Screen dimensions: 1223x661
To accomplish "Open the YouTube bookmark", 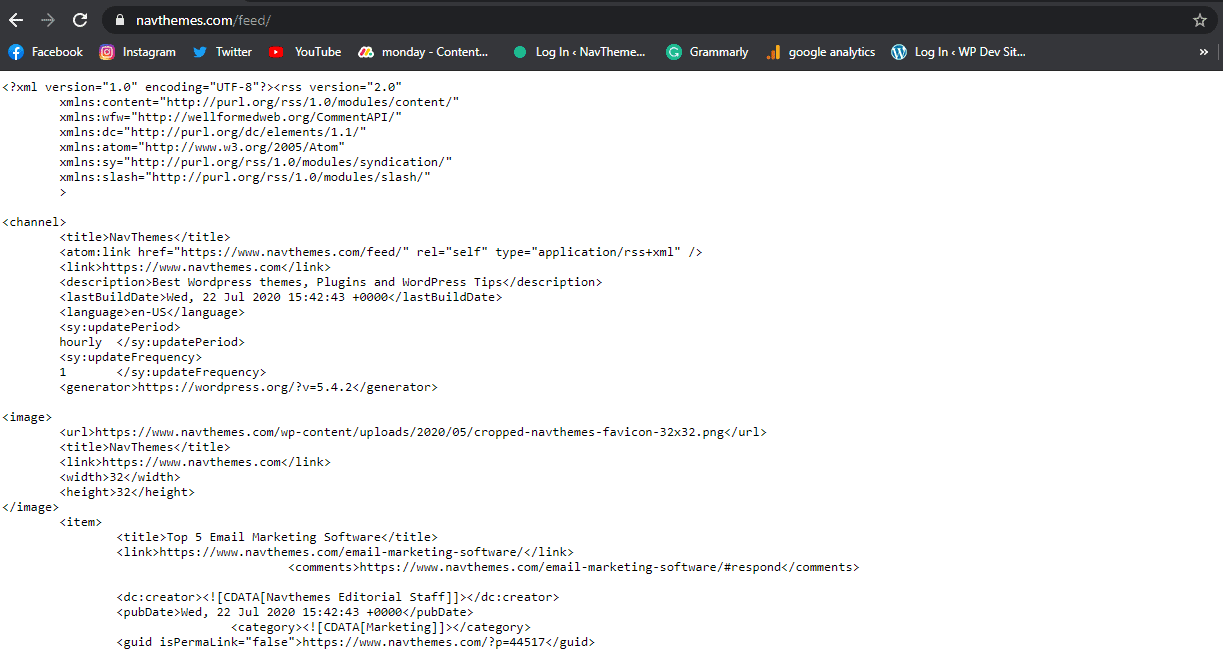I will click(305, 52).
